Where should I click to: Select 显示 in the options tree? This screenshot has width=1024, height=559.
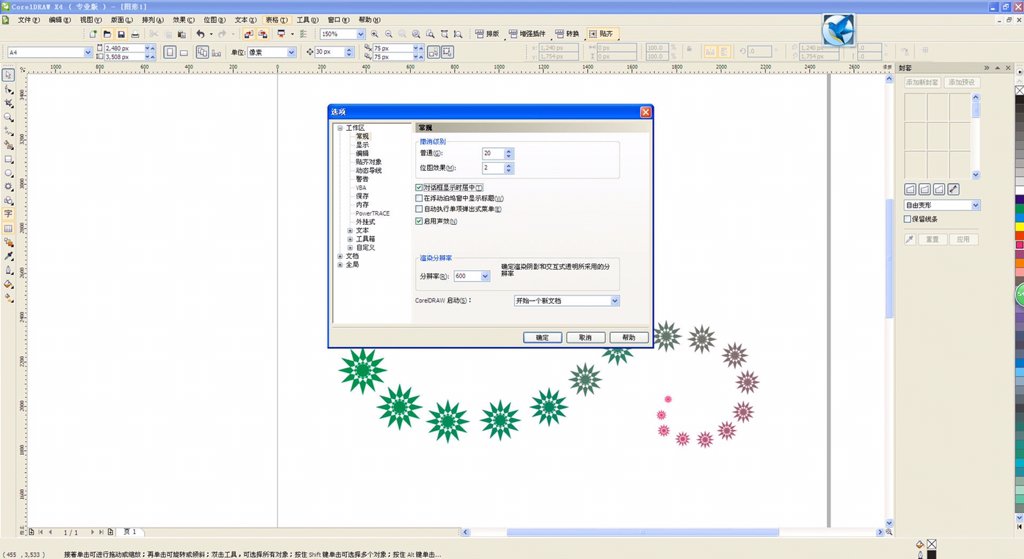point(362,145)
